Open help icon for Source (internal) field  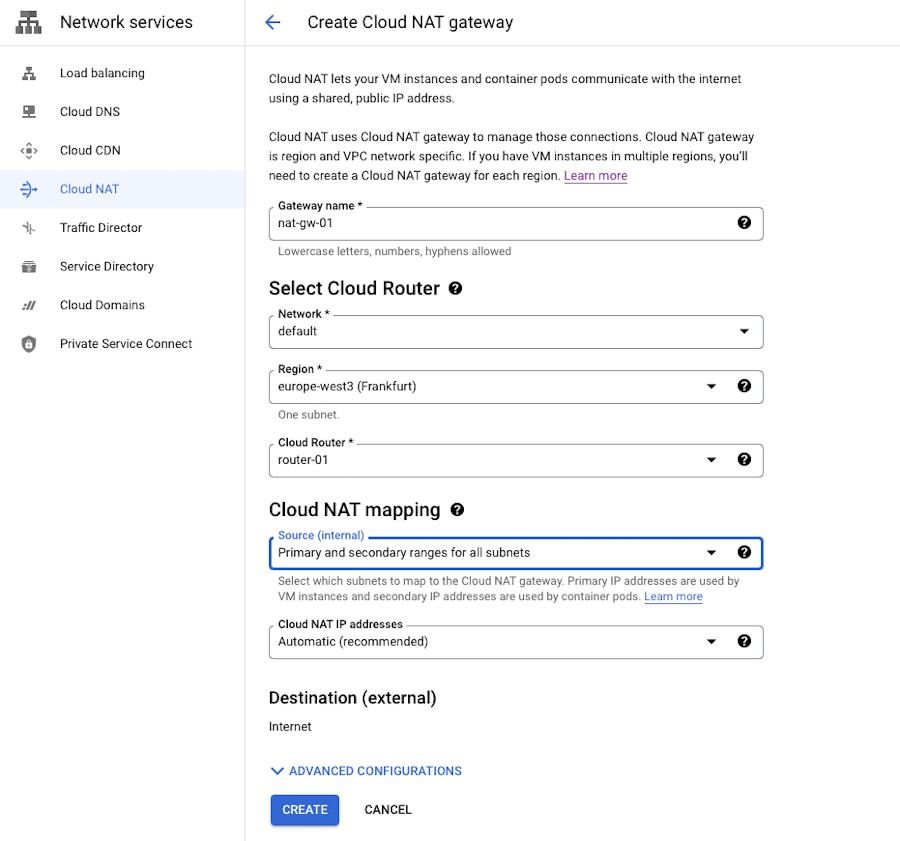pyautogui.click(x=744, y=552)
